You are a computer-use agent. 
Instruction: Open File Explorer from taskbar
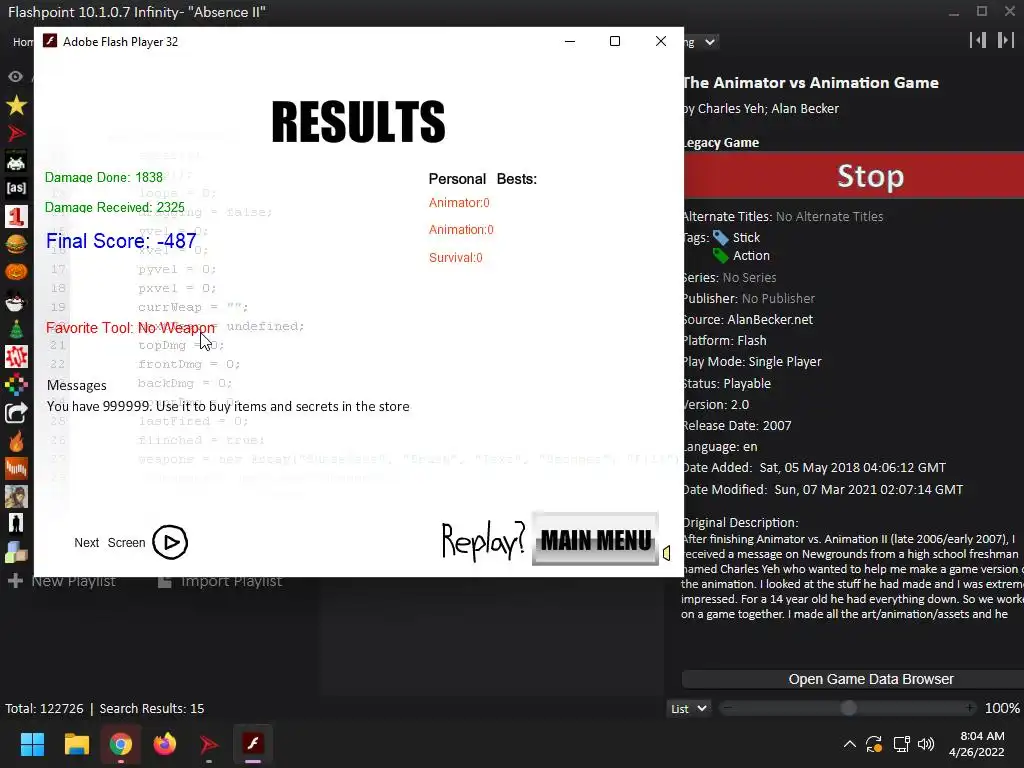(x=76, y=744)
